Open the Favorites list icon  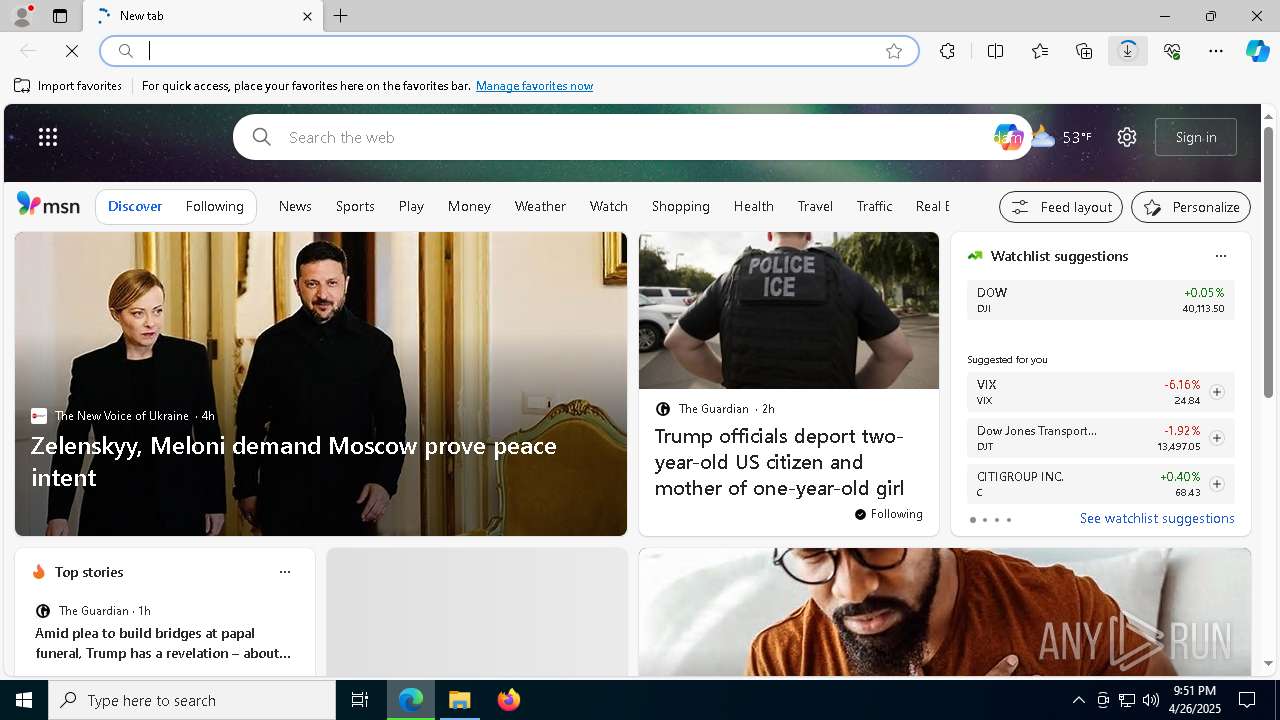(1040, 51)
